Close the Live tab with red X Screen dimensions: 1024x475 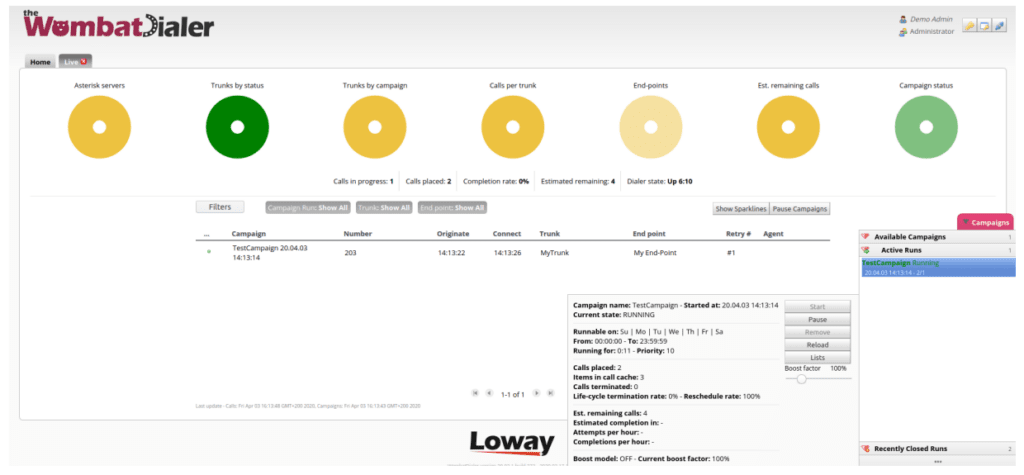[x=85, y=61]
